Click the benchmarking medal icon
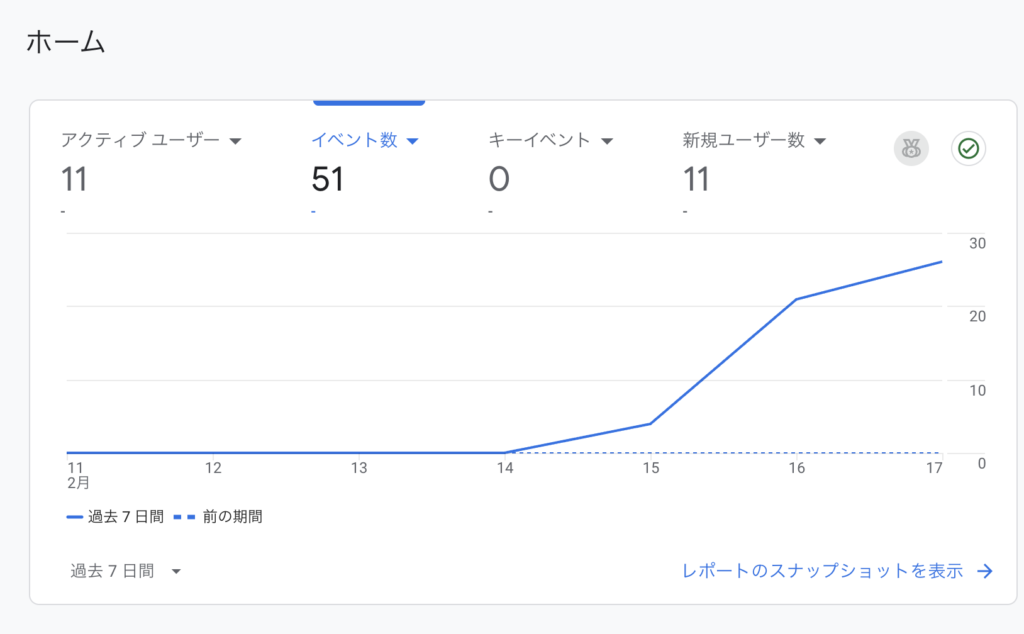The height and width of the screenshot is (634, 1024). pyautogui.click(x=911, y=148)
